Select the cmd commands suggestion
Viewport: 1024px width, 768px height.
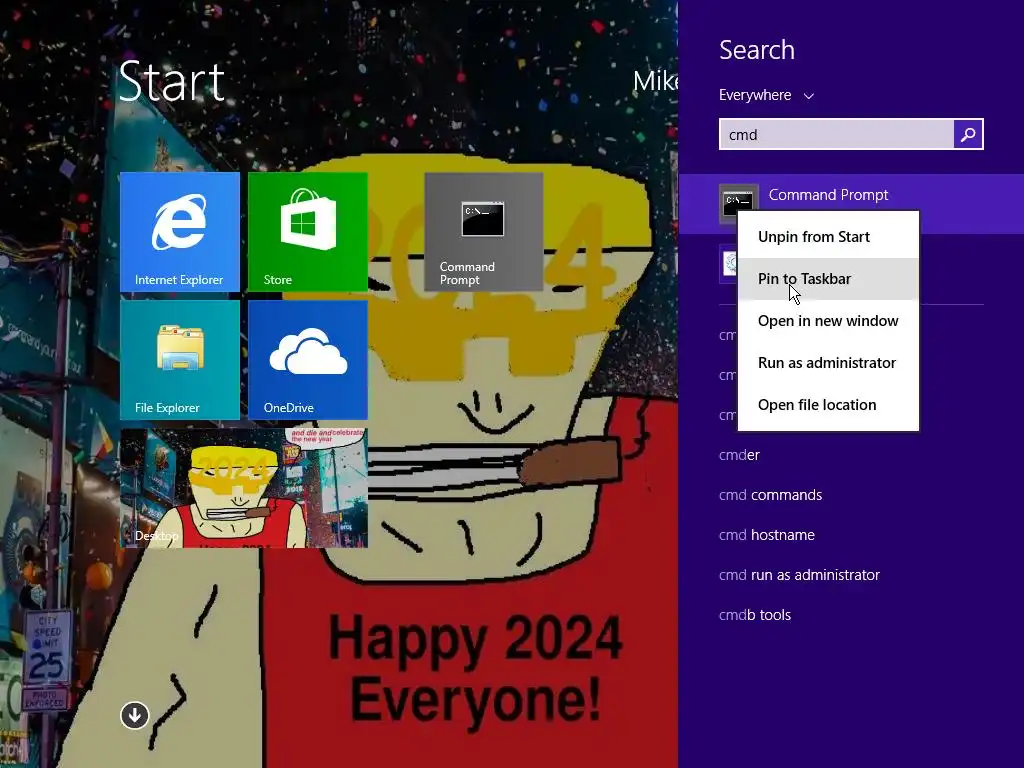pos(771,494)
